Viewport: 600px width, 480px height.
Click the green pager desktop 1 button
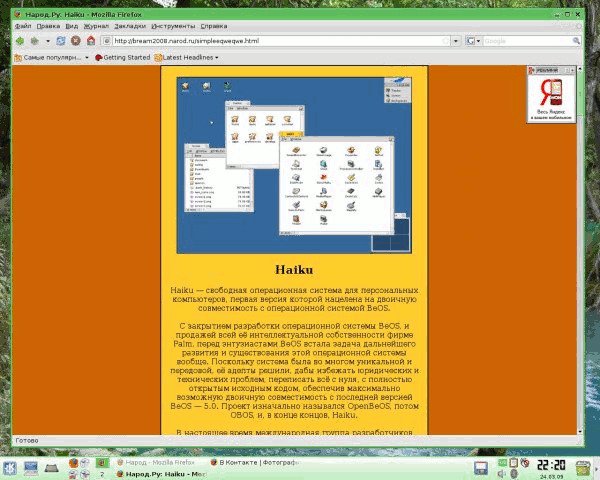point(102,463)
